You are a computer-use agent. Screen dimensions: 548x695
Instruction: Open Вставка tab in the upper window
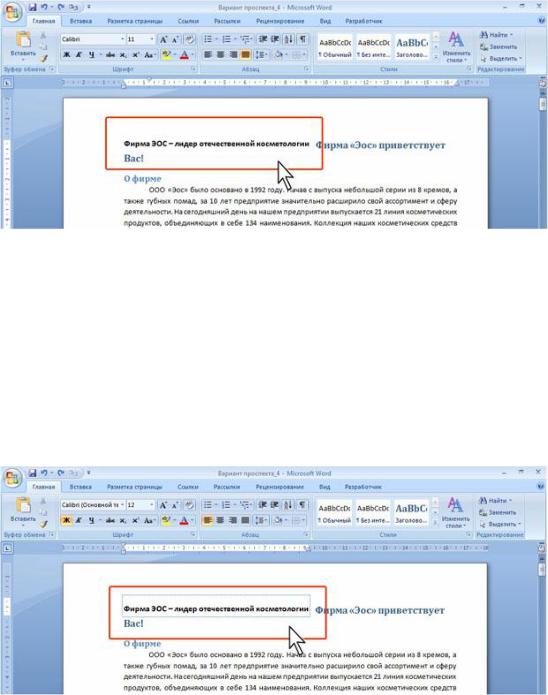click(81, 21)
